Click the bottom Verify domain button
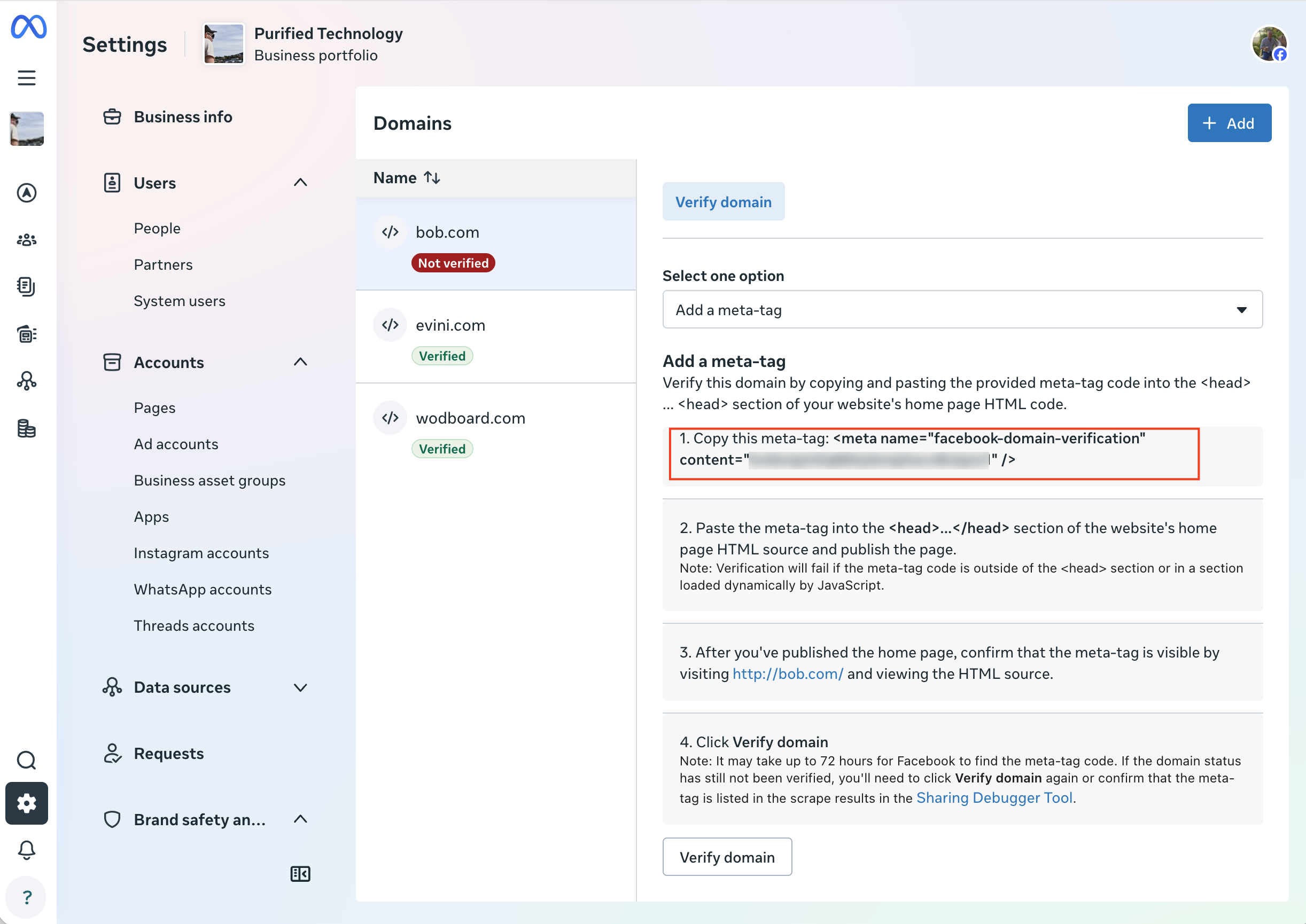The image size is (1306, 924). (x=727, y=857)
